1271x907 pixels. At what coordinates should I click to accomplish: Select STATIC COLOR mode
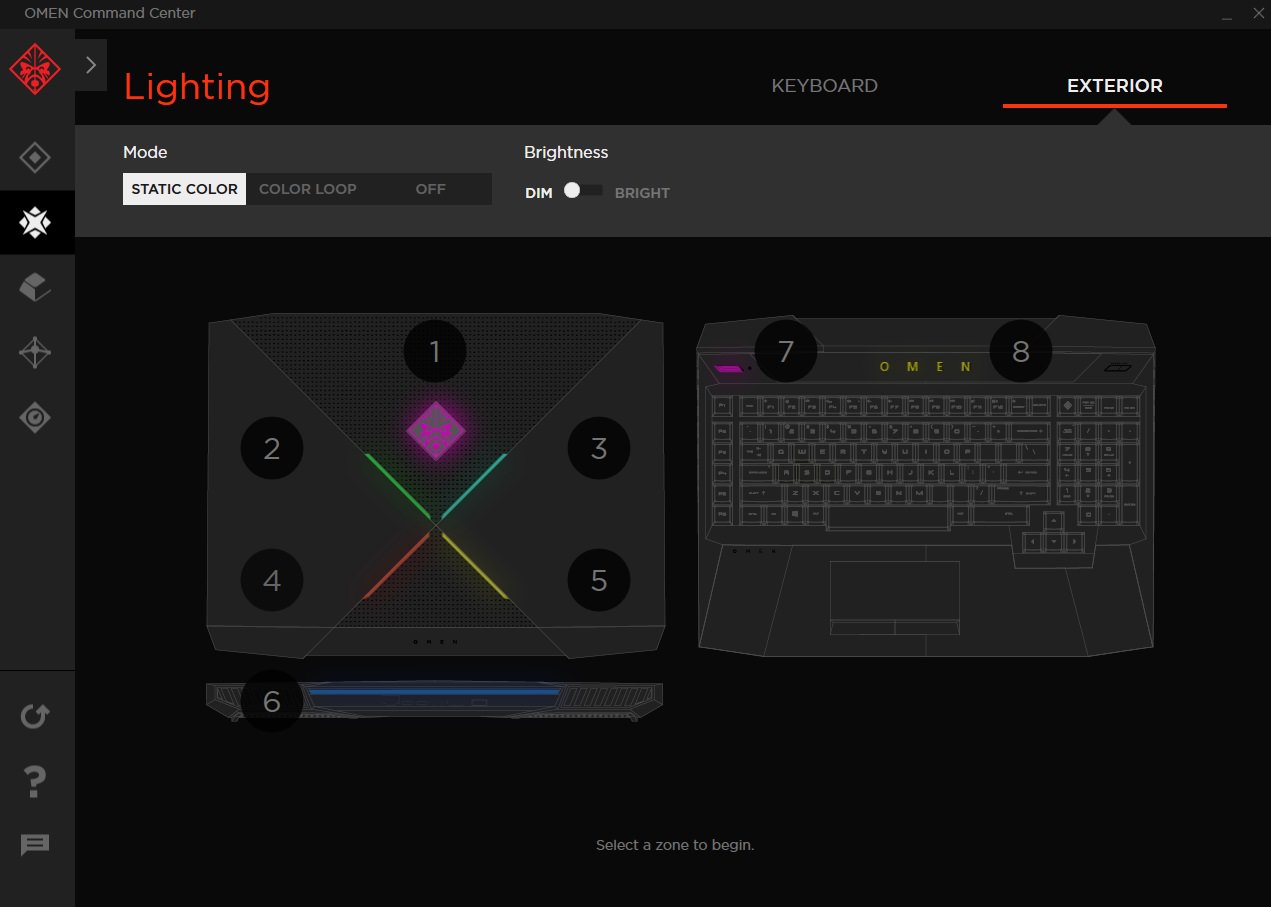184,189
